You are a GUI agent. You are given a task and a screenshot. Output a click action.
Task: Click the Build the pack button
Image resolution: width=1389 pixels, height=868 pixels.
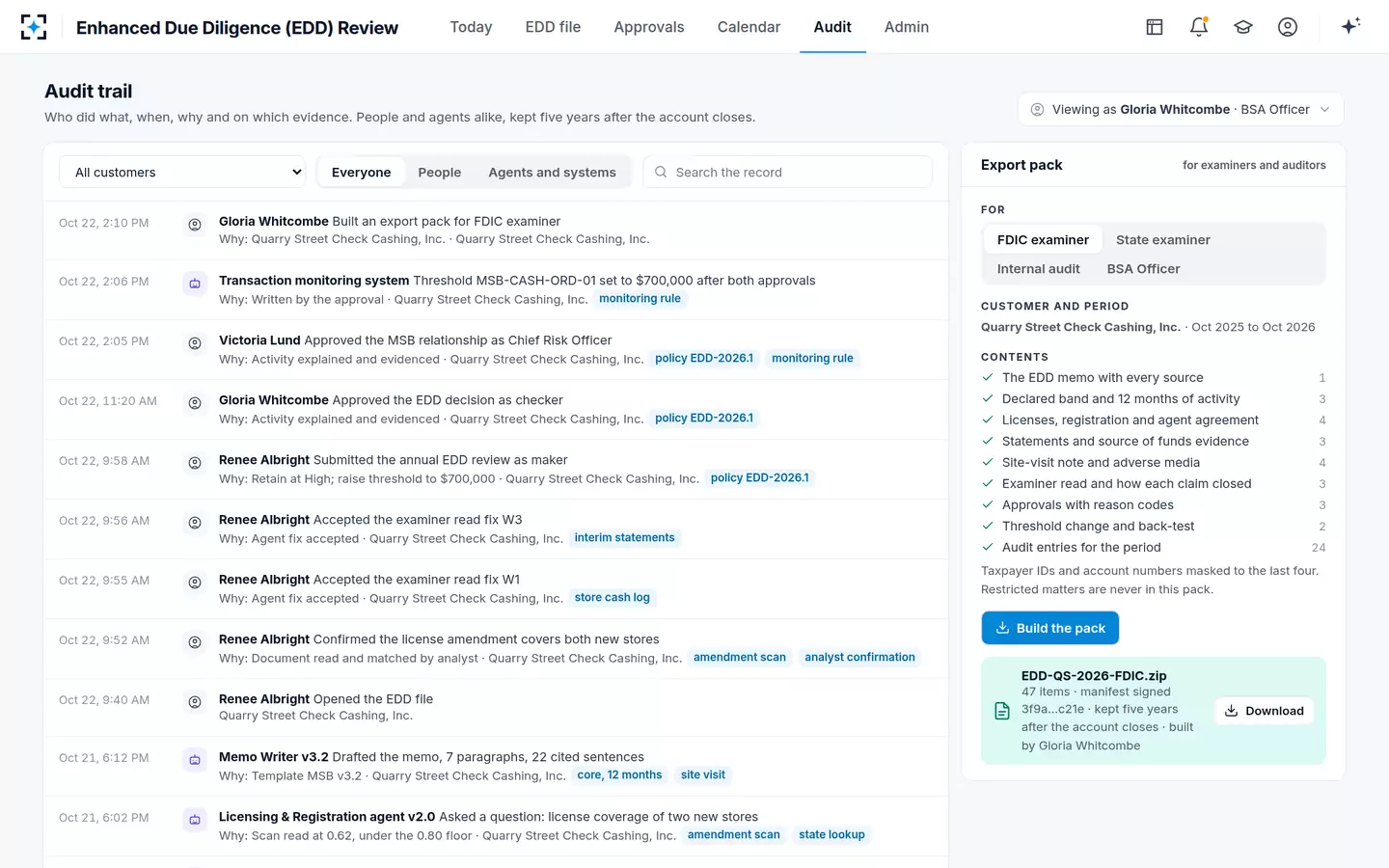1050,628
